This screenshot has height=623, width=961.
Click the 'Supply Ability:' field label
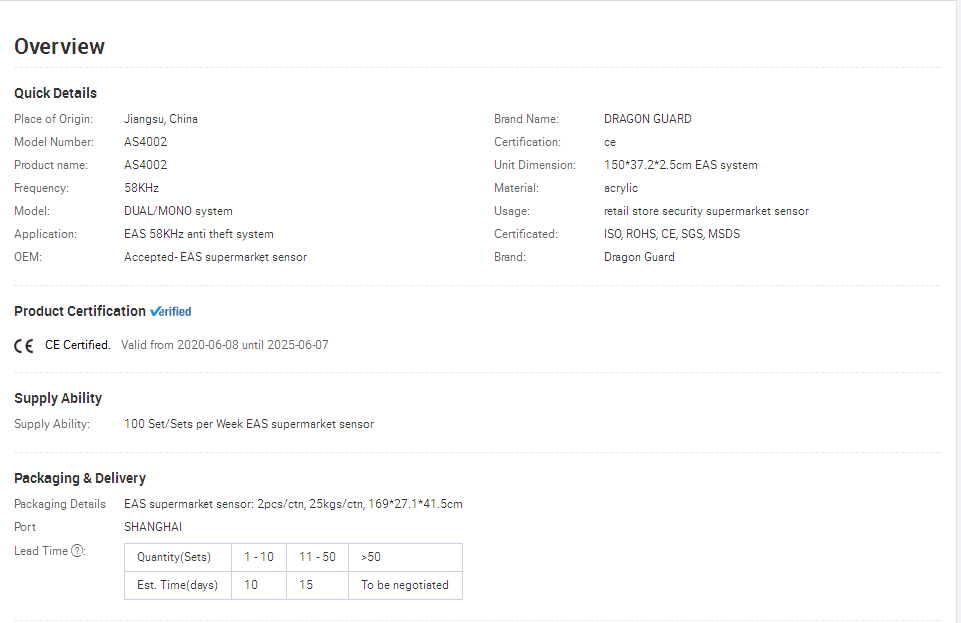tap(52, 424)
